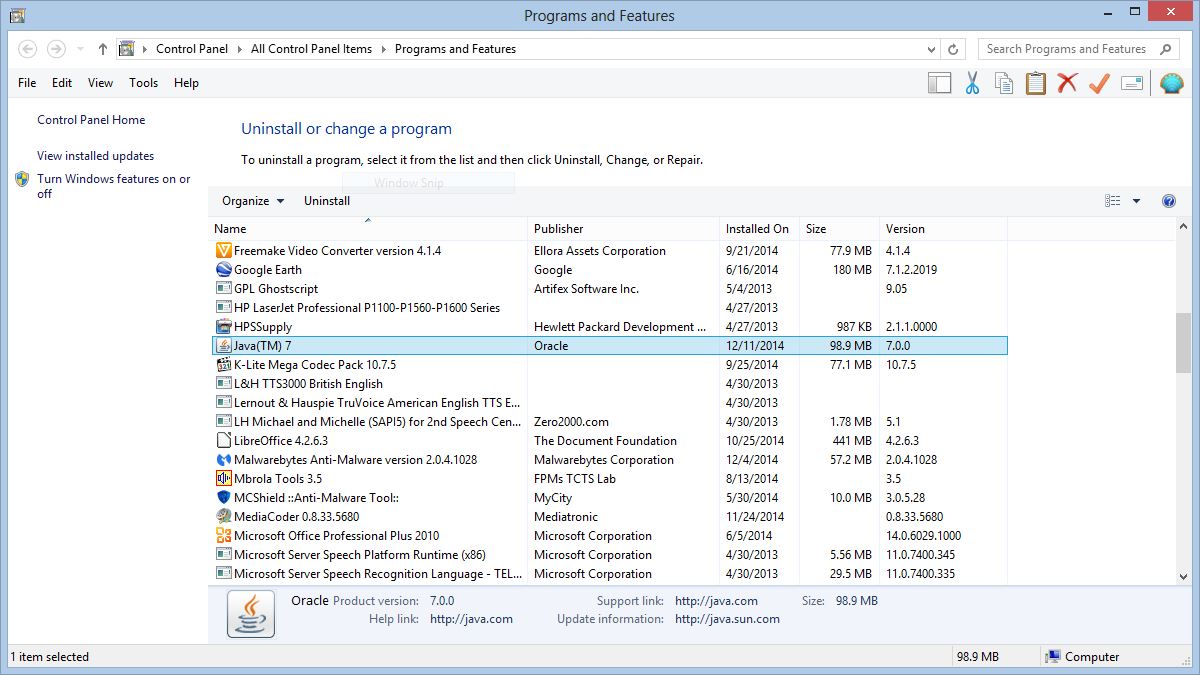Select the GPL Ghostscript row
Image resolution: width=1200 pixels, height=675 pixels.
[x=610, y=289]
